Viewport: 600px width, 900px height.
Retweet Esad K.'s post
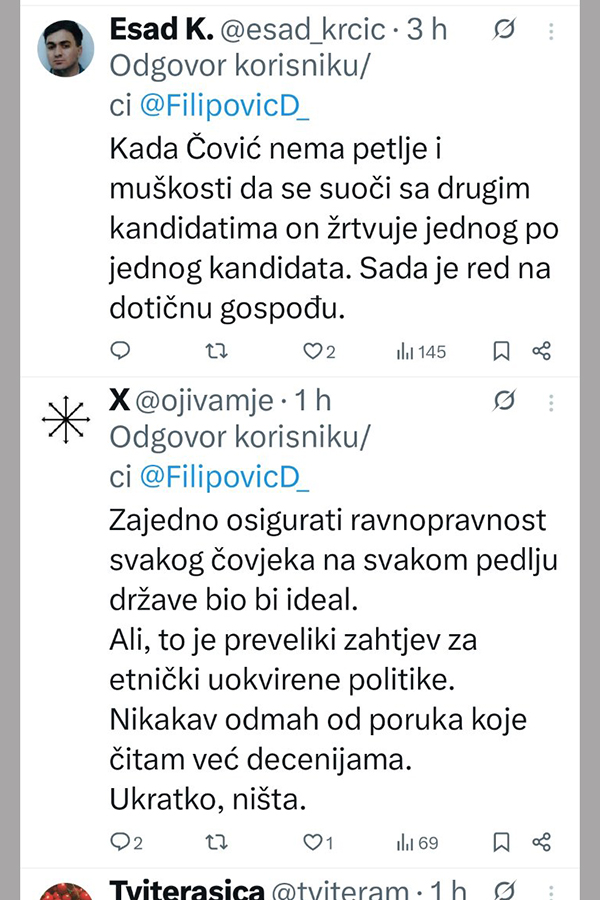[x=216, y=351]
